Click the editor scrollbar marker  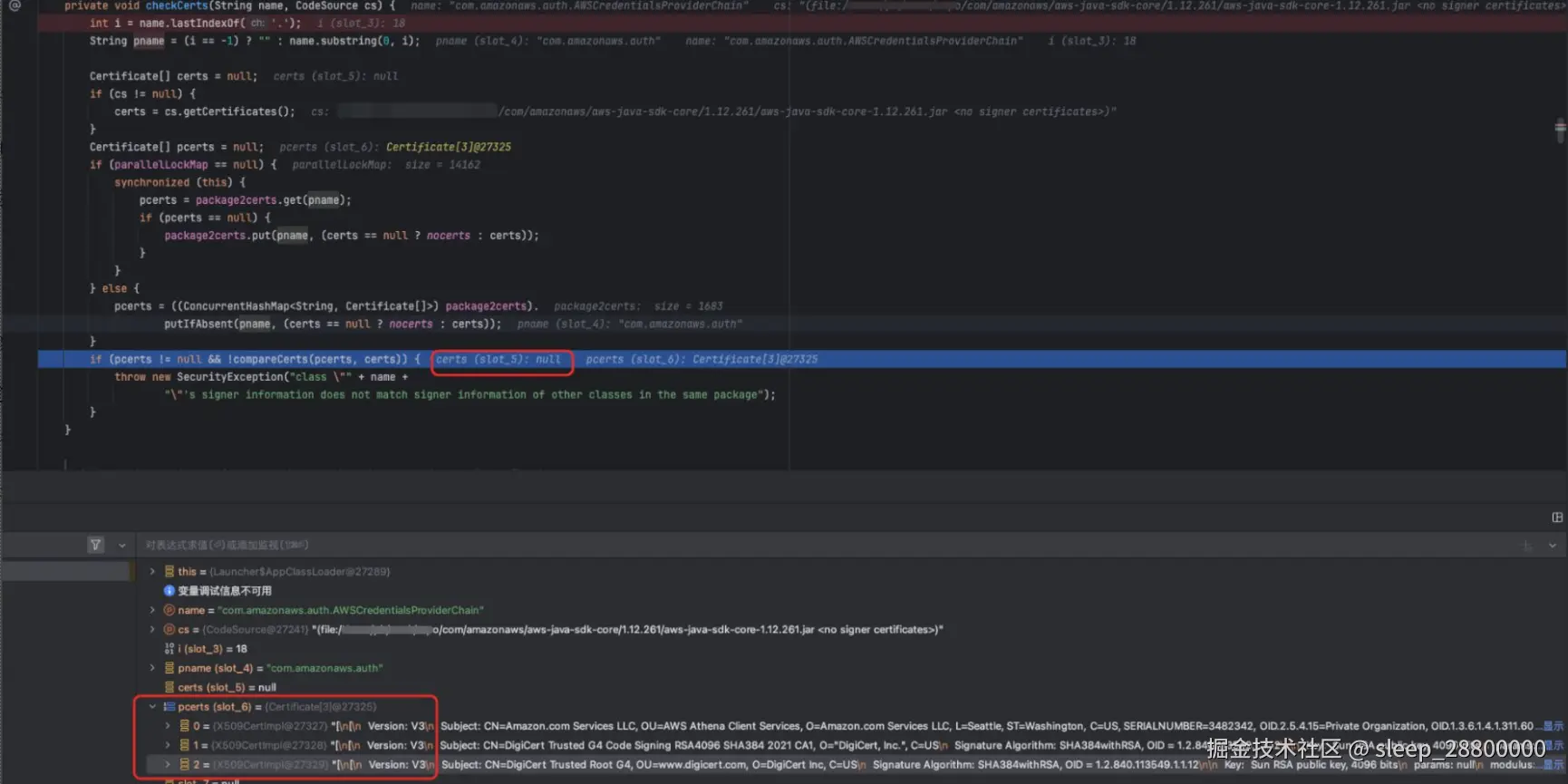[x=1560, y=130]
